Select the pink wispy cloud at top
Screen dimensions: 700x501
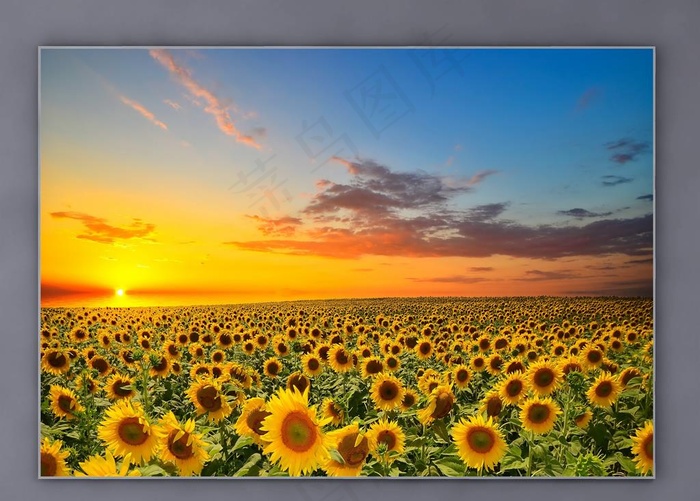tap(208, 100)
